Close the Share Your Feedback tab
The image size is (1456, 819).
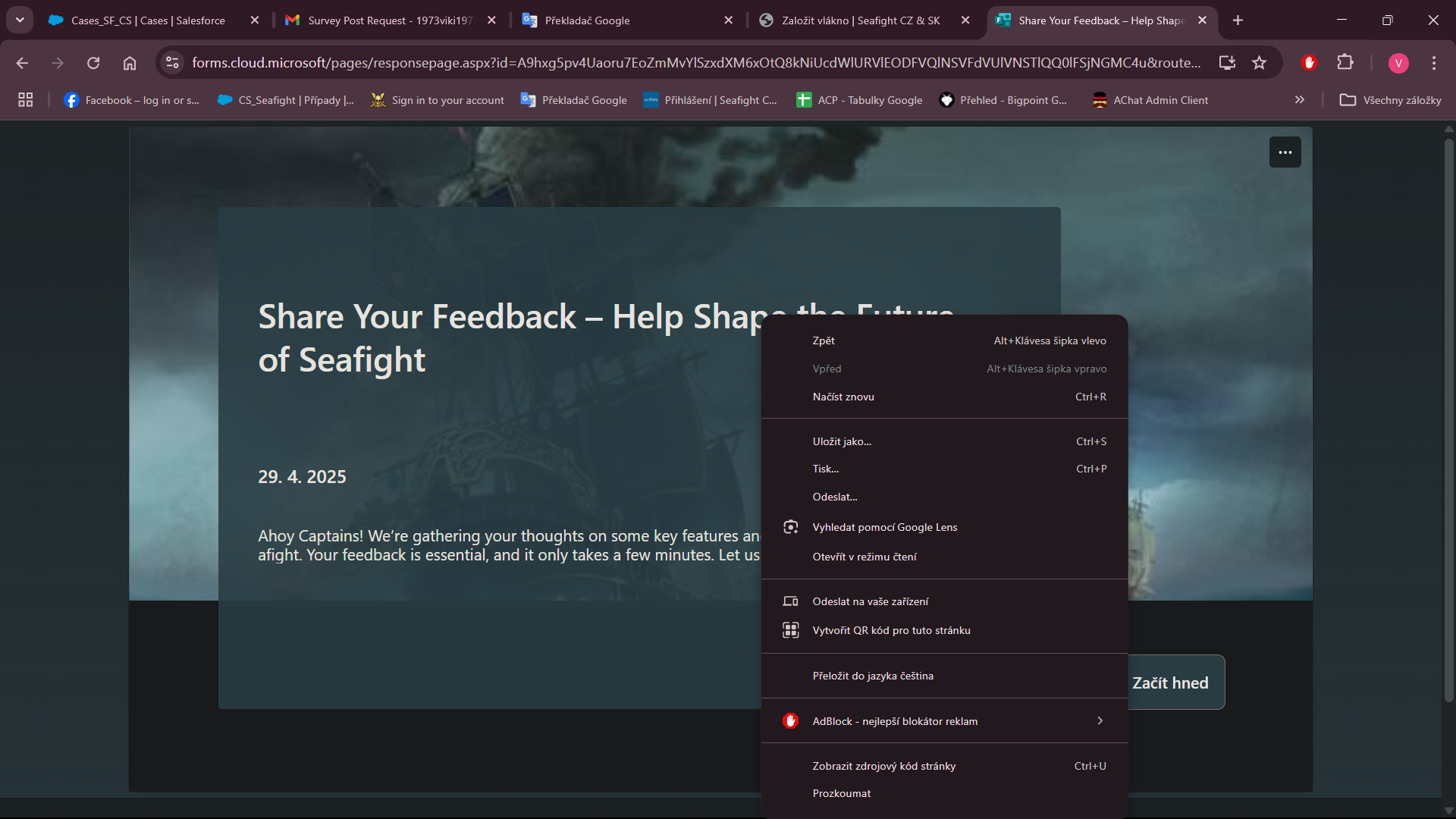point(1202,20)
